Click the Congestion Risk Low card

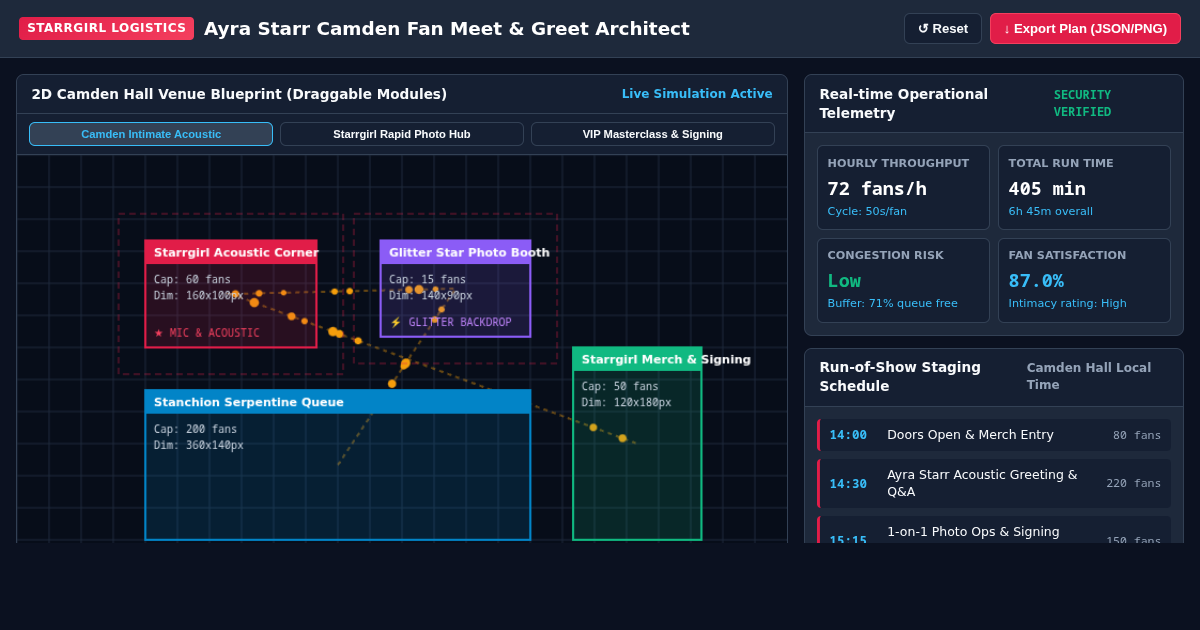tap(903, 280)
